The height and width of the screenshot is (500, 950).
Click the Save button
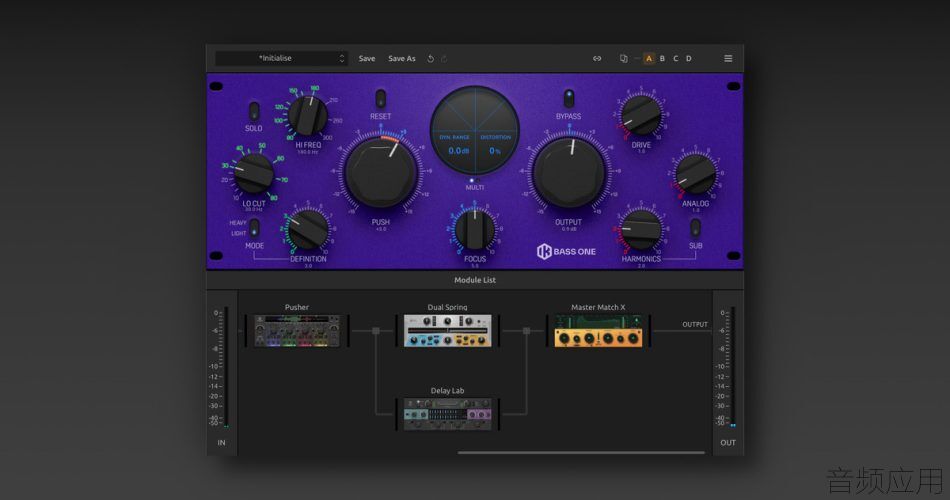click(x=367, y=59)
